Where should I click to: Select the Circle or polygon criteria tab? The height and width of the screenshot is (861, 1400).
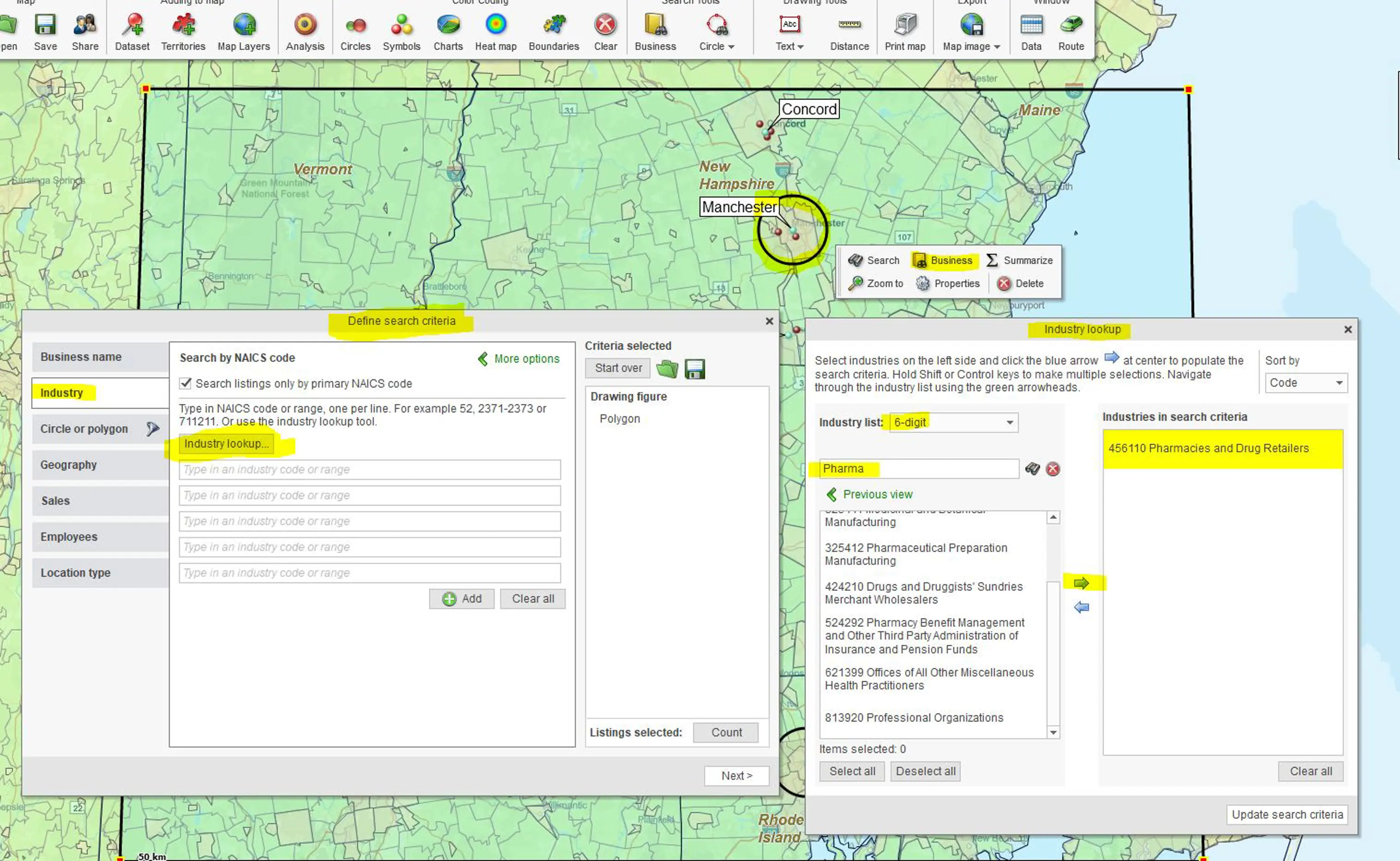[x=100, y=429]
